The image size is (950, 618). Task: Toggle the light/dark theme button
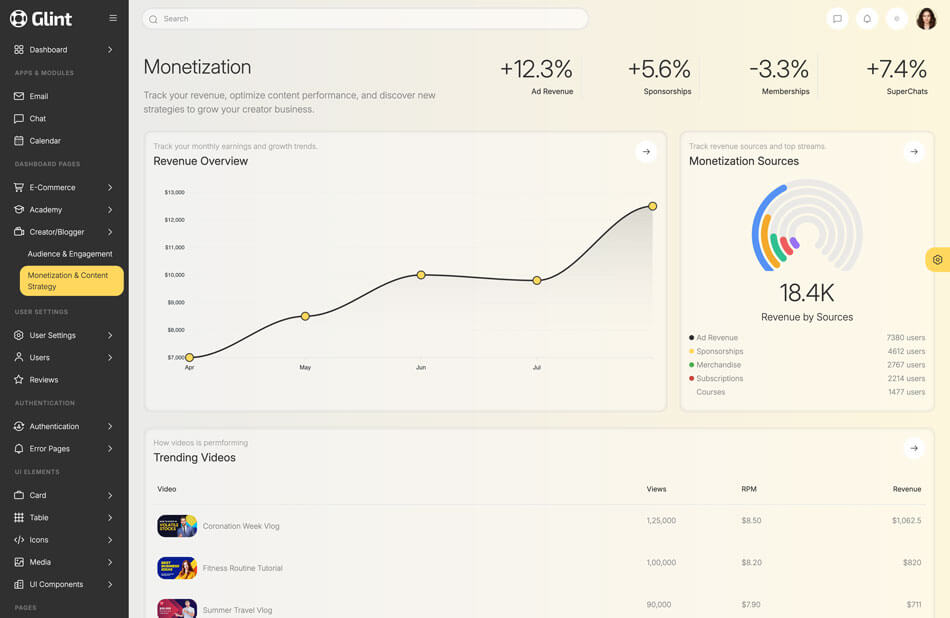tap(897, 19)
